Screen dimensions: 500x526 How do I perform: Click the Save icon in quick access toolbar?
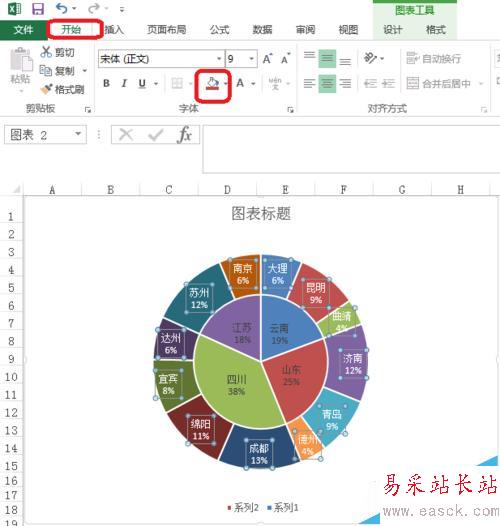[38, 8]
